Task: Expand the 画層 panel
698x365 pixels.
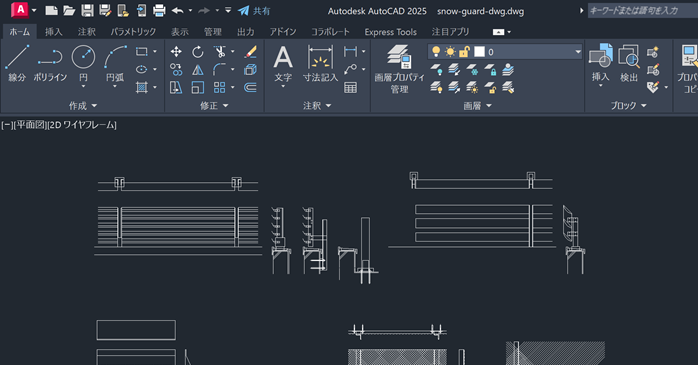Action: pos(477,105)
